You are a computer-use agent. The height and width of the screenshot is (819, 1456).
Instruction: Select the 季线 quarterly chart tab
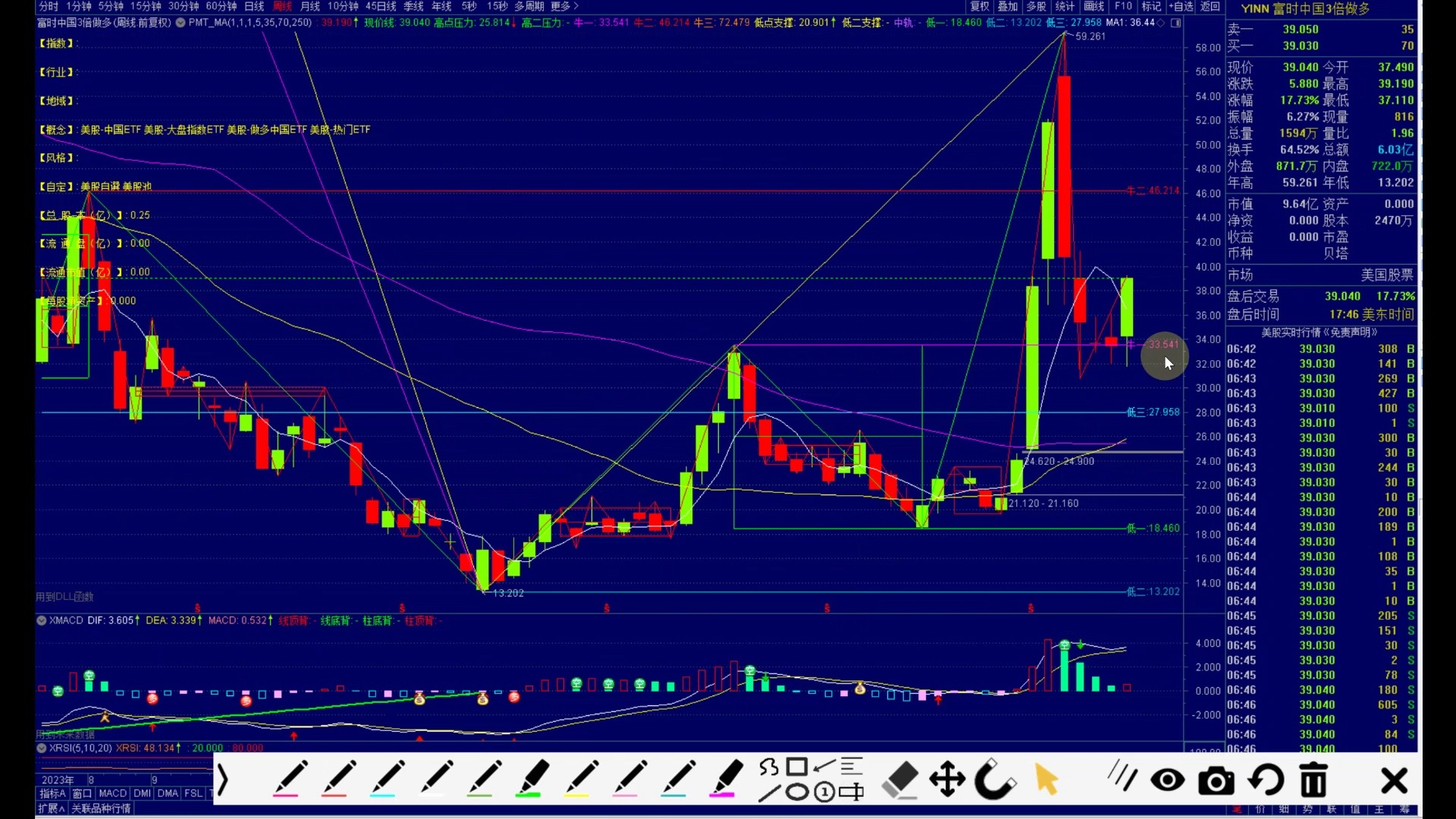(x=414, y=6)
